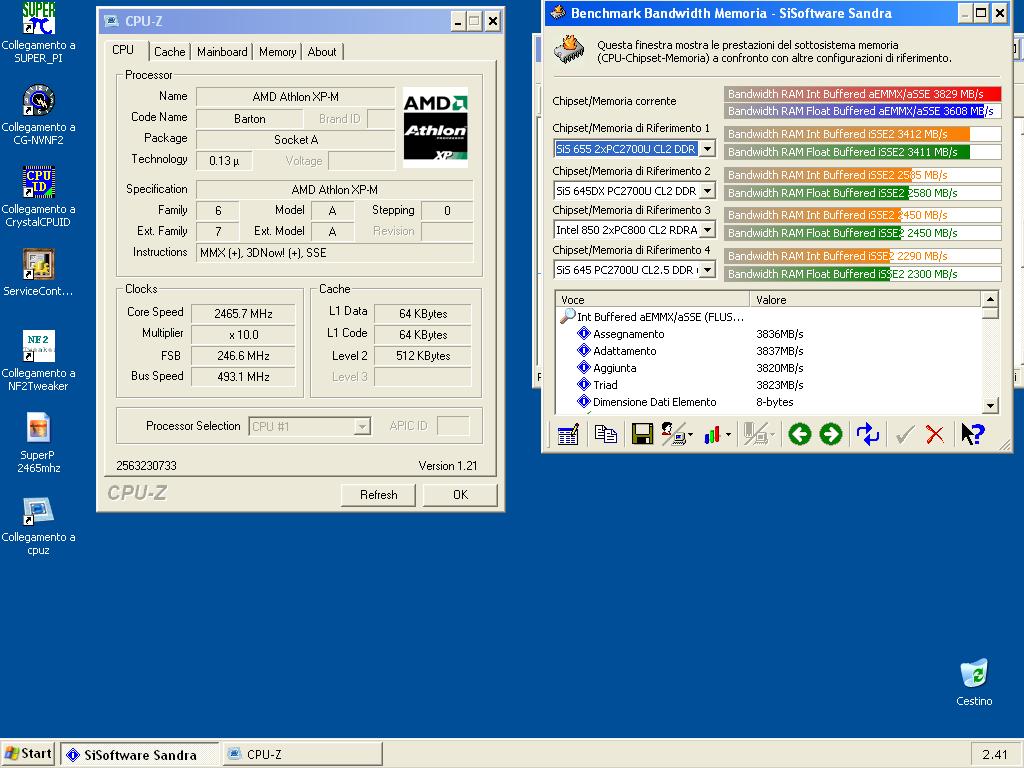Open dropdown arrow next to user-computer icon
This screenshot has height=768, width=1024.
(x=690, y=434)
